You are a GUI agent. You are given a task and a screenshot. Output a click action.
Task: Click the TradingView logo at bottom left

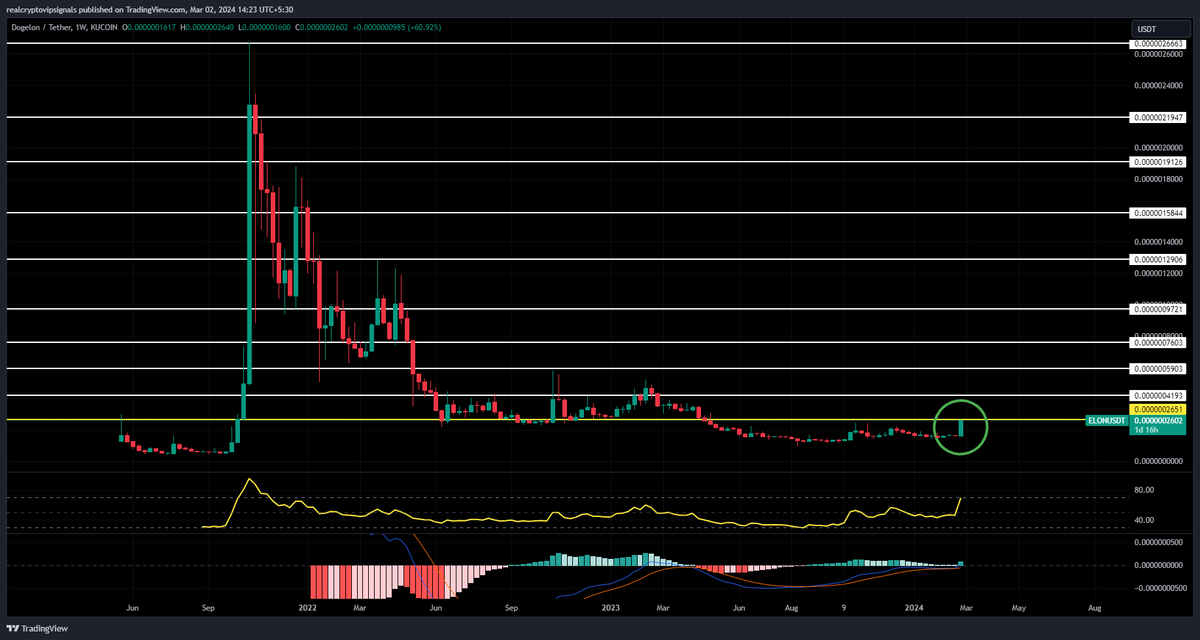[x=37, y=628]
